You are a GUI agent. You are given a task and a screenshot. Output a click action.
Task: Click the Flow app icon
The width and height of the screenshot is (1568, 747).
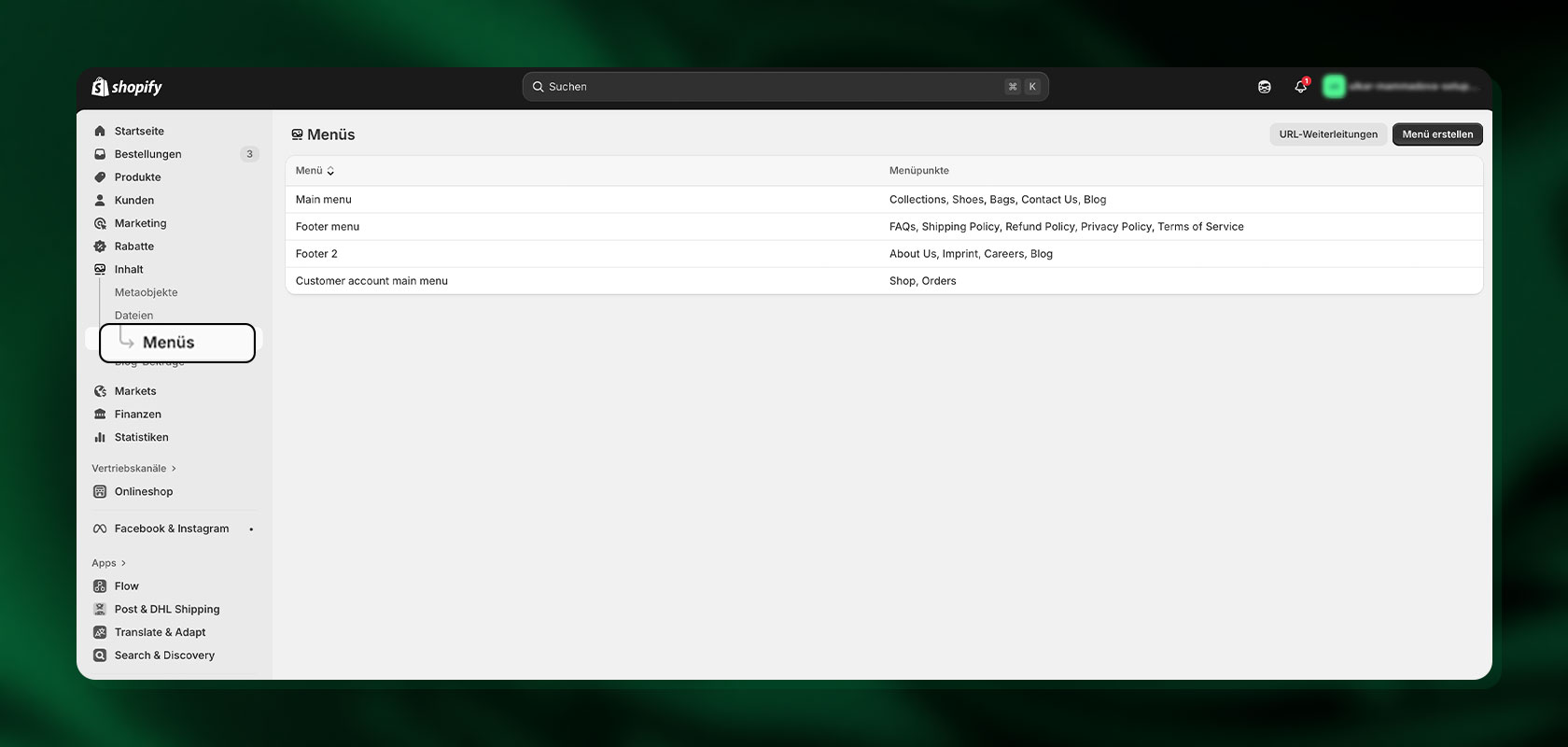pyautogui.click(x=100, y=586)
